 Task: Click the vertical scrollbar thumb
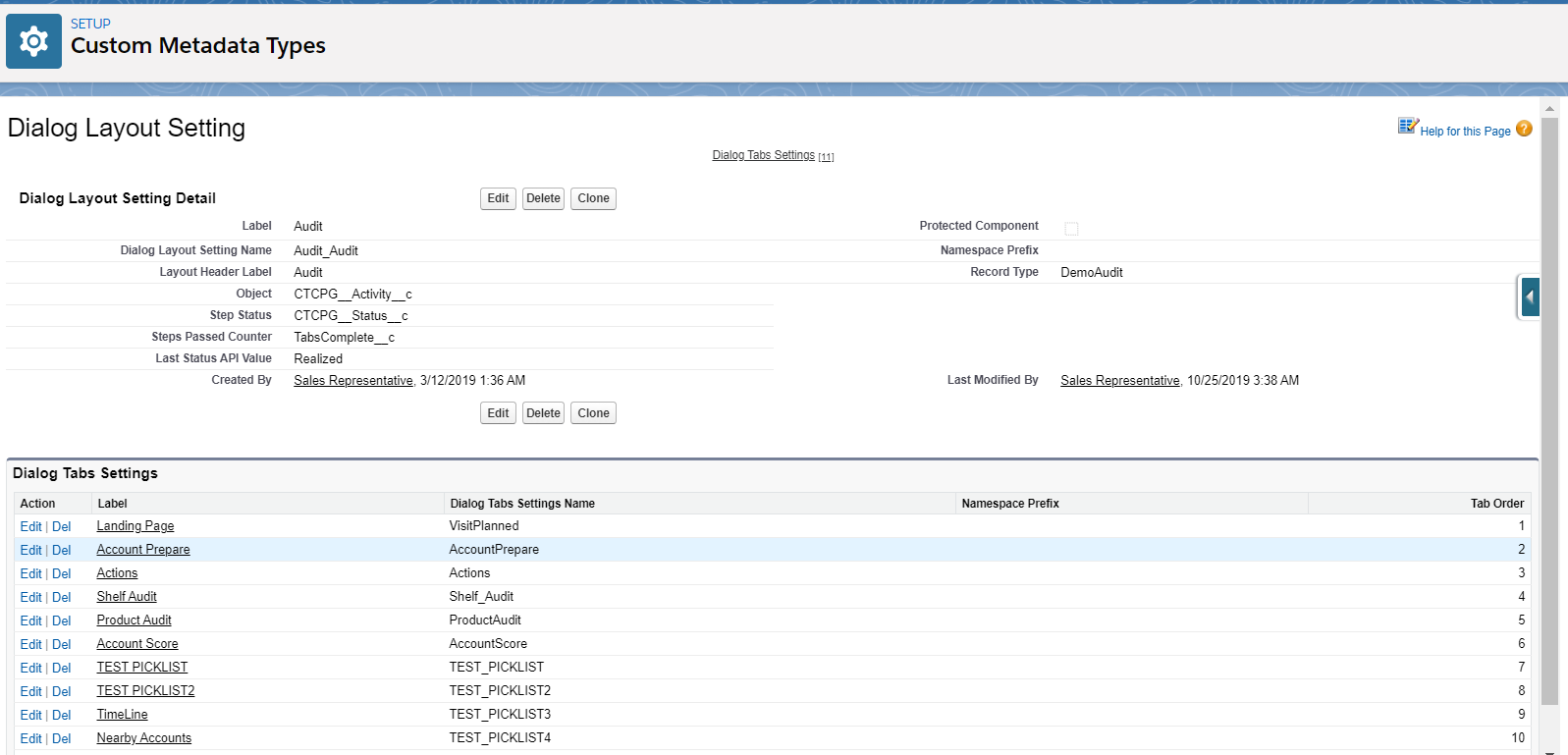tap(1549, 412)
